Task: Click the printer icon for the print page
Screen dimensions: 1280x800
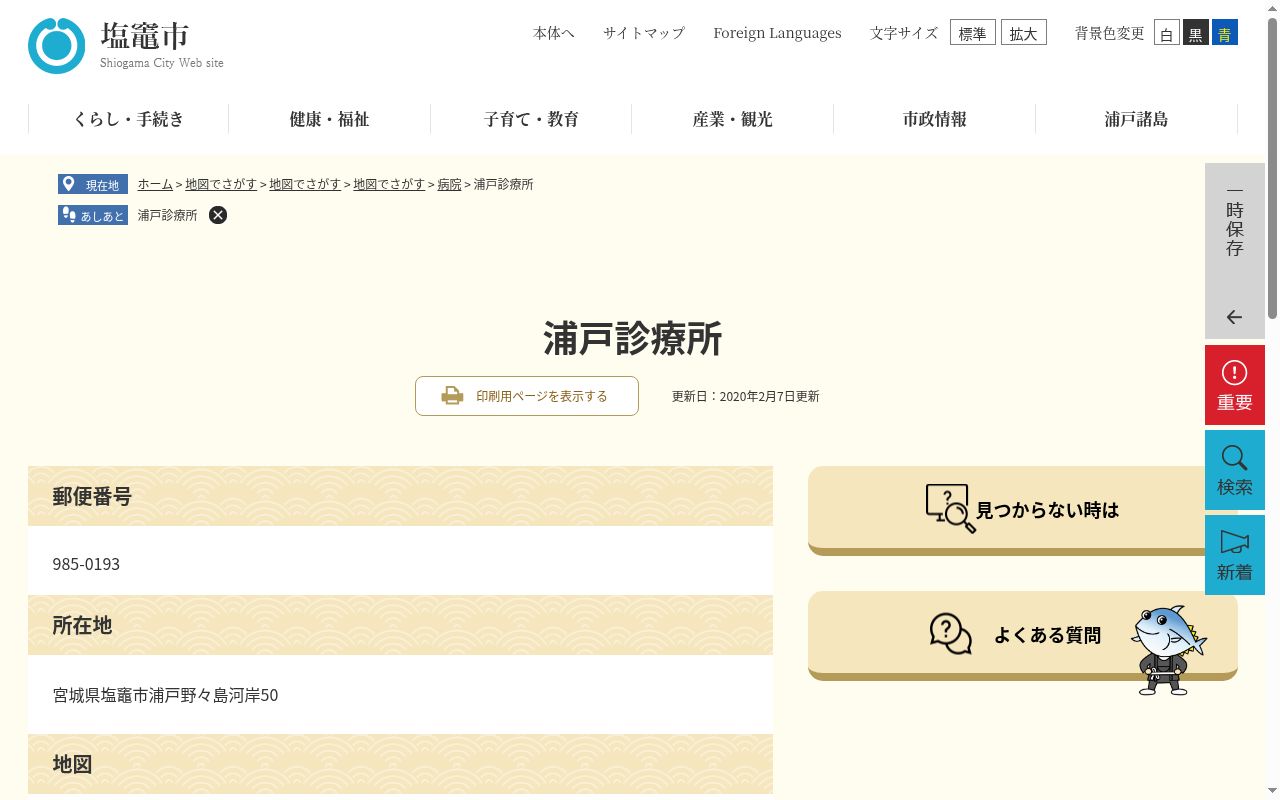Action: pyautogui.click(x=452, y=396)
